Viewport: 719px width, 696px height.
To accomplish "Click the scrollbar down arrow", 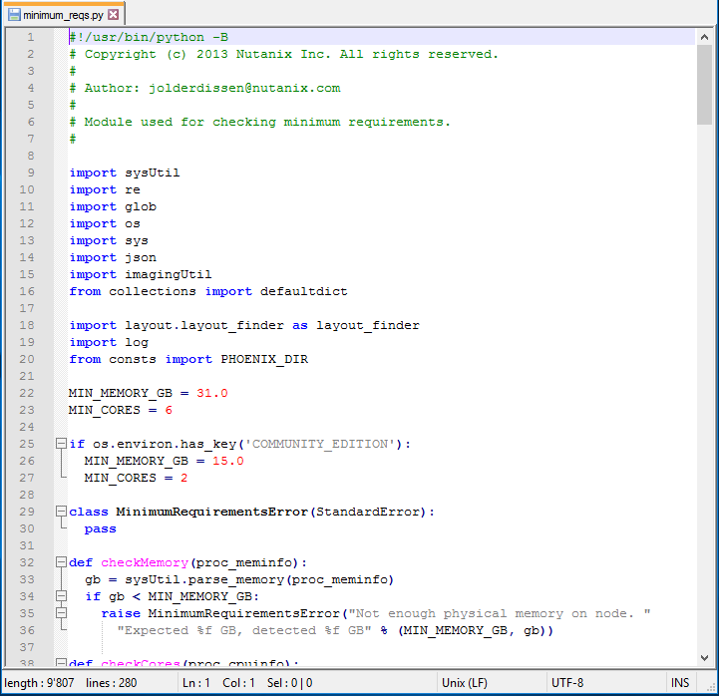I will click(x=706, y=657).
